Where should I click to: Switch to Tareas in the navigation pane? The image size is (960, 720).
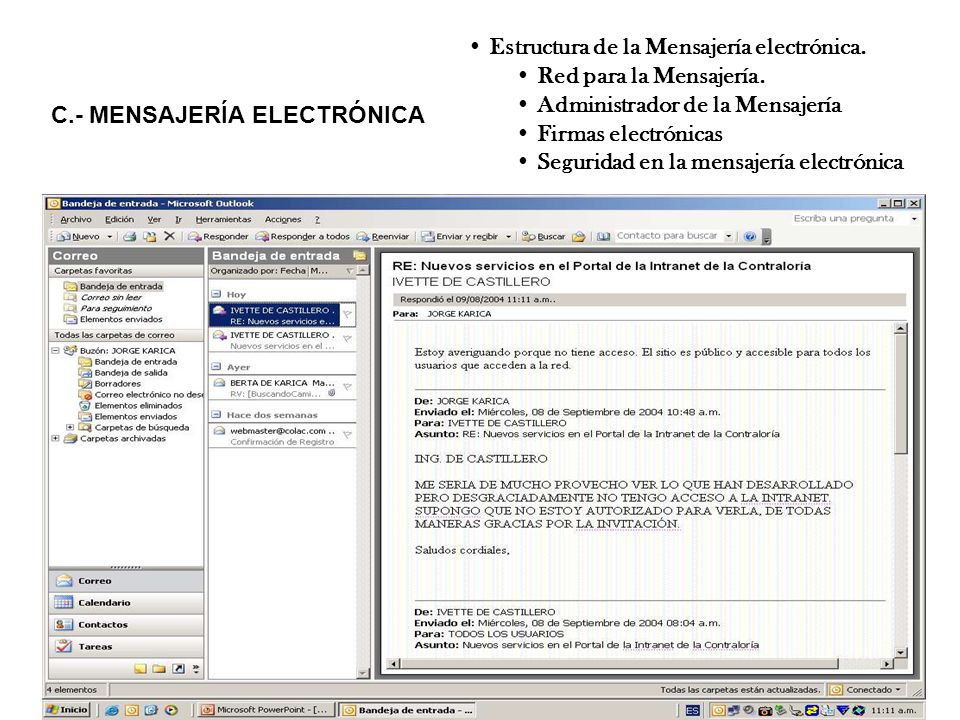pyautogui.click(x=126, y=647)
